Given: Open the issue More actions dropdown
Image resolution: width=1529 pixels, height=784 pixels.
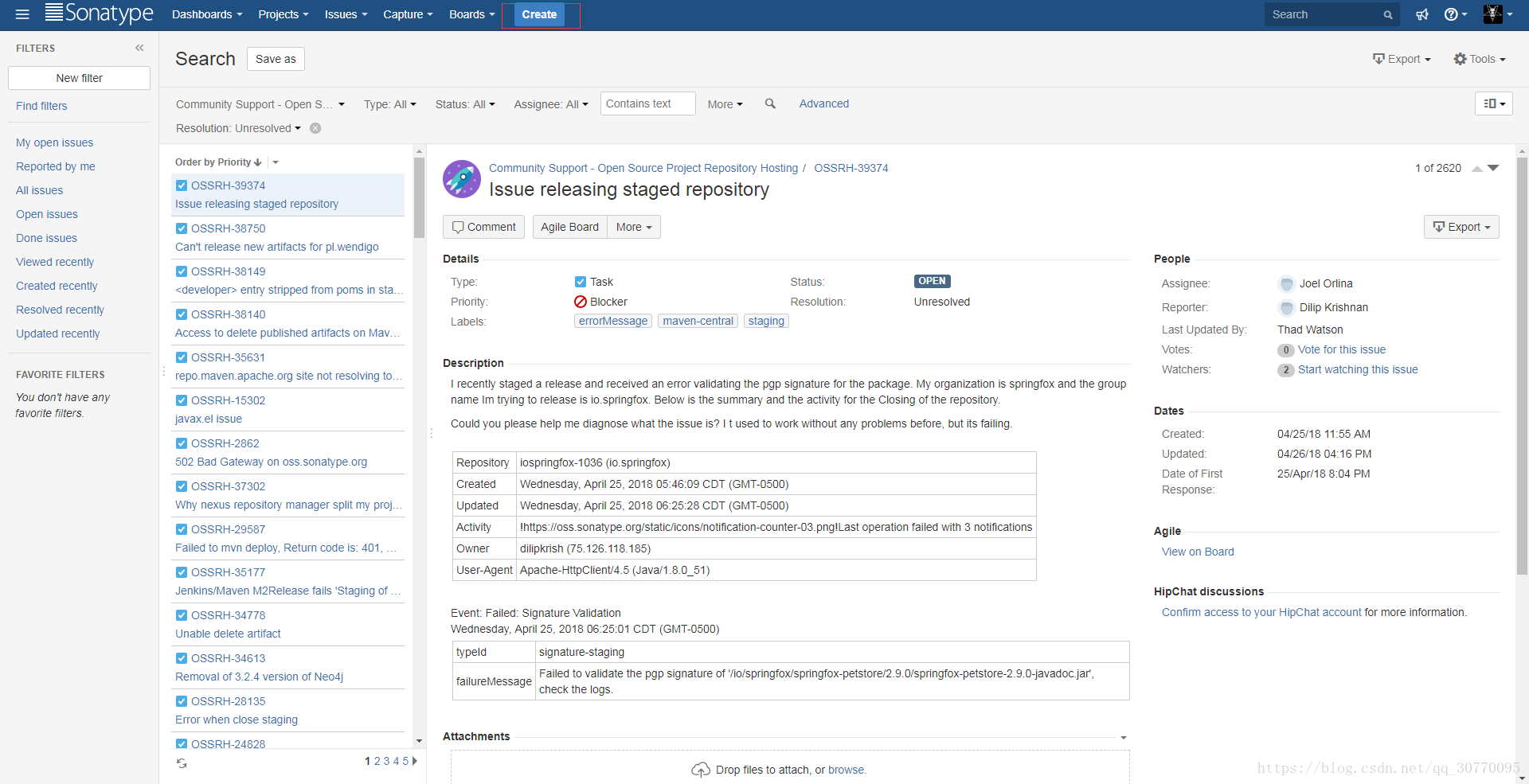Looking at the screenshot, I should pyautogui.click(x=634, y=227).
